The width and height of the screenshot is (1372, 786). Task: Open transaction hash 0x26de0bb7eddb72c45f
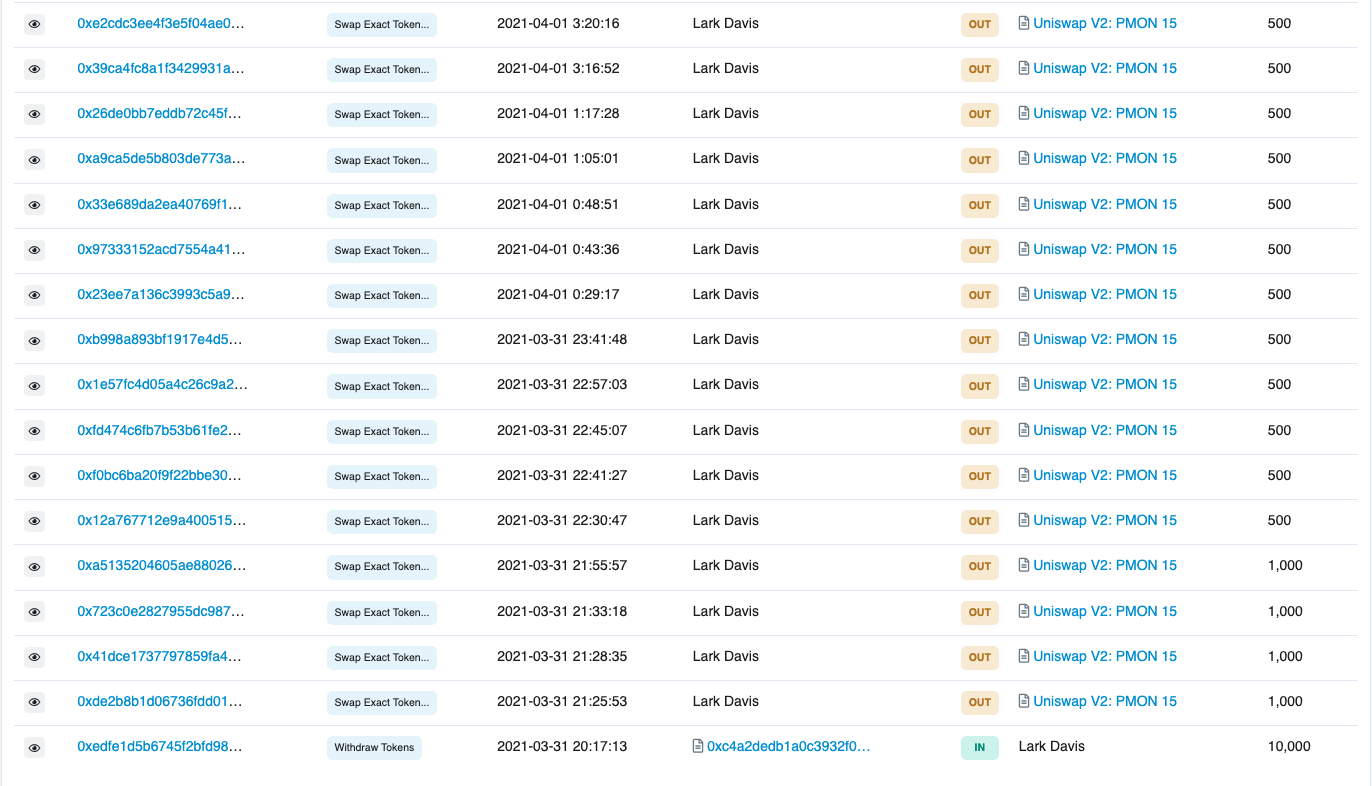161,113
